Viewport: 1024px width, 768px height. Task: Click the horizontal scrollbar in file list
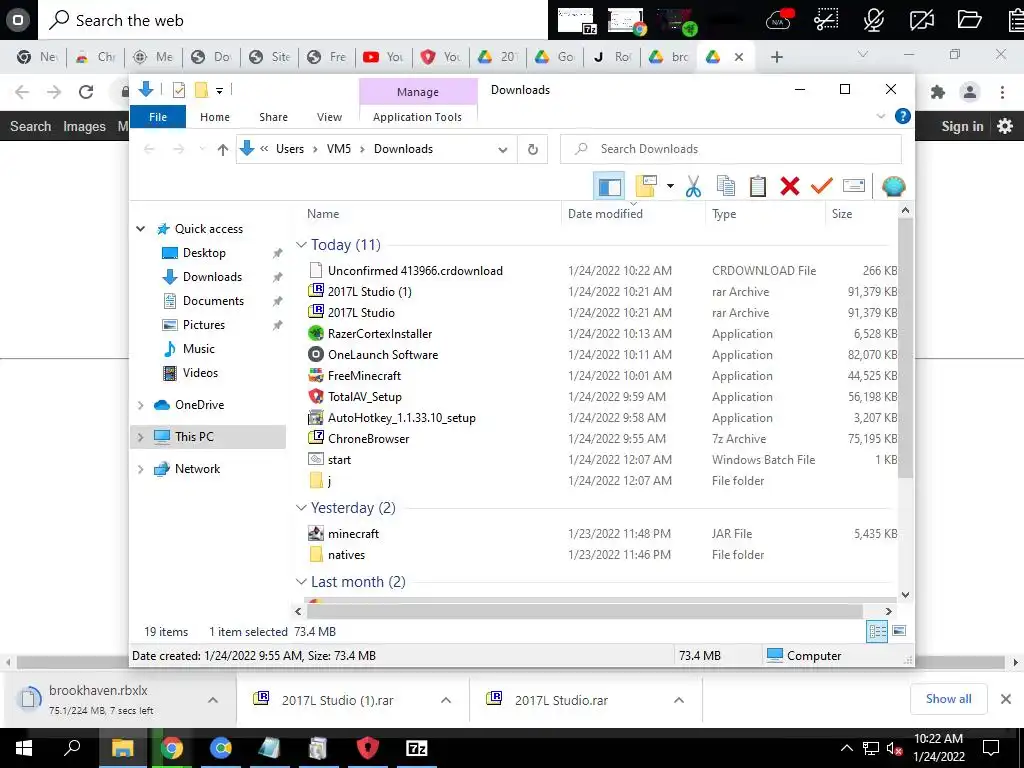pos(584,611)
